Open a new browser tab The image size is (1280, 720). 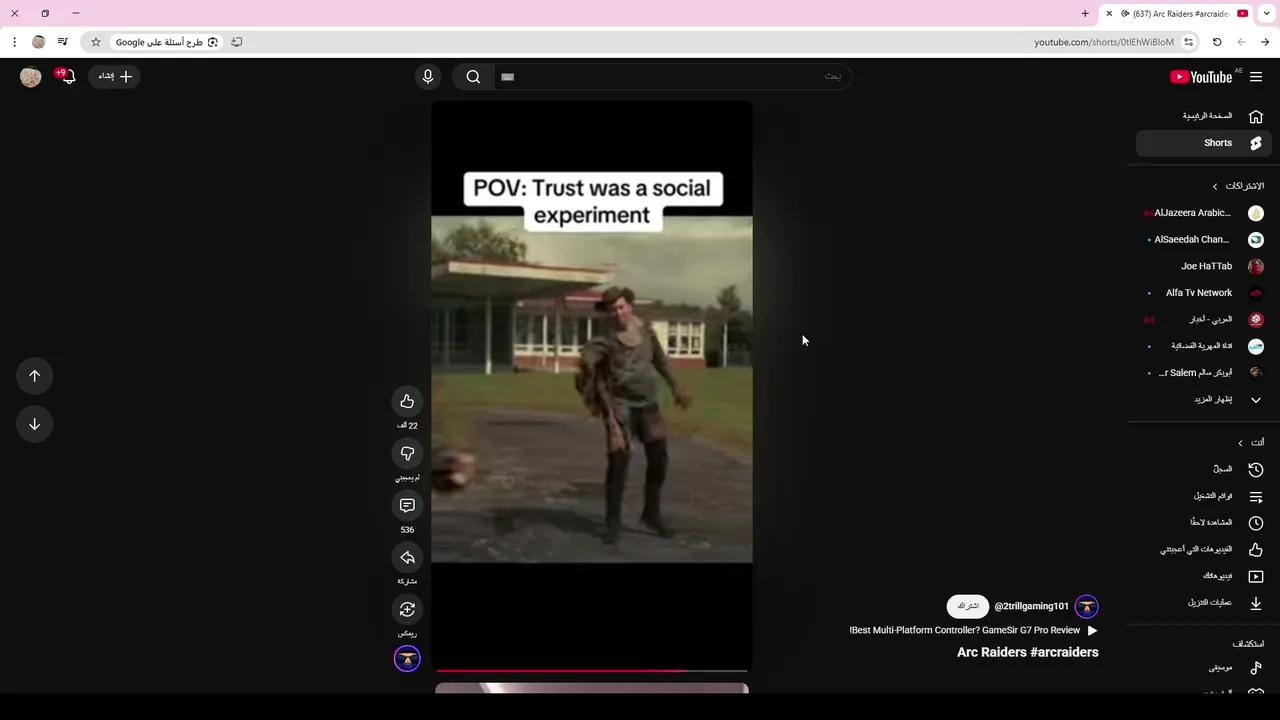(1085, 14)
